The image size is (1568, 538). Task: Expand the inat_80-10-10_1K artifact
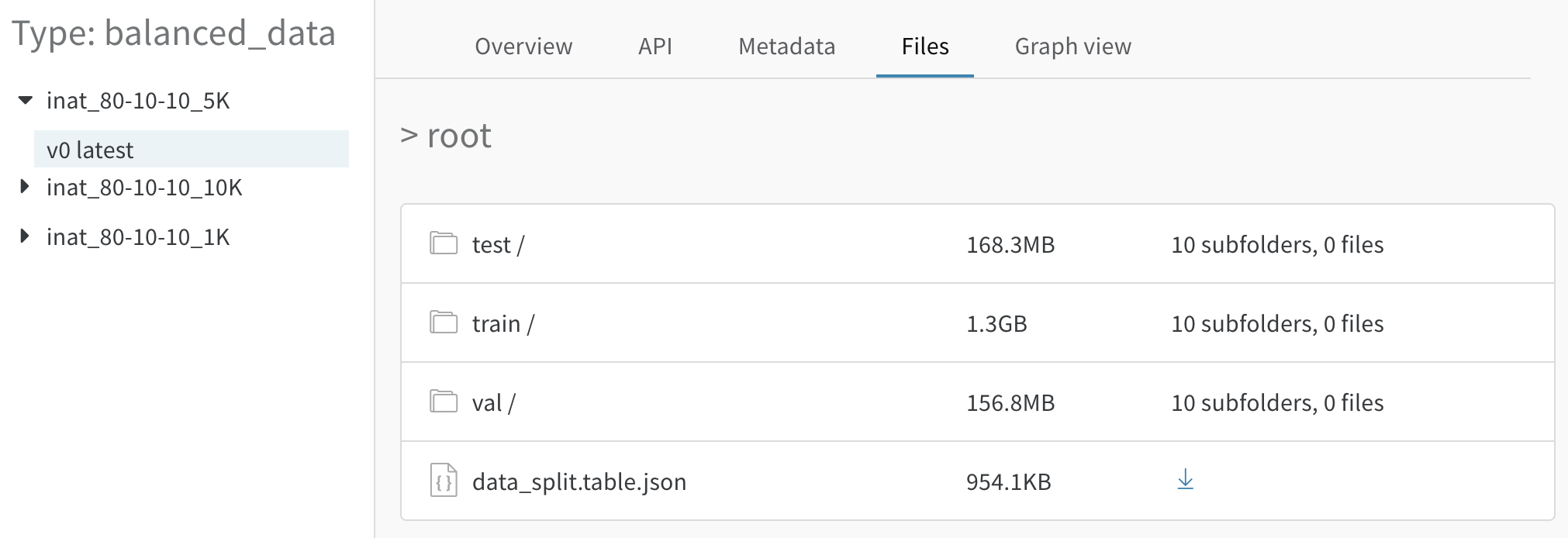coord(25,236)
